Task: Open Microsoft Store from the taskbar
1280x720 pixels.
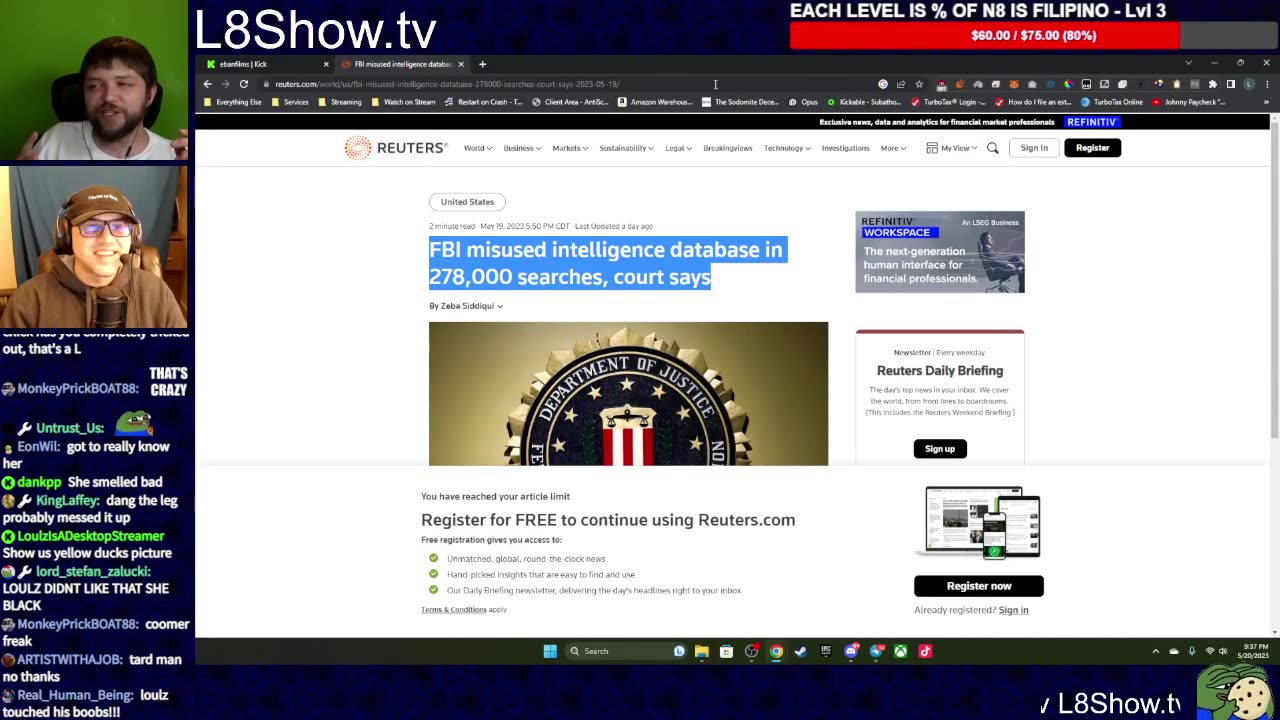Action: click(x=727, y=651)
